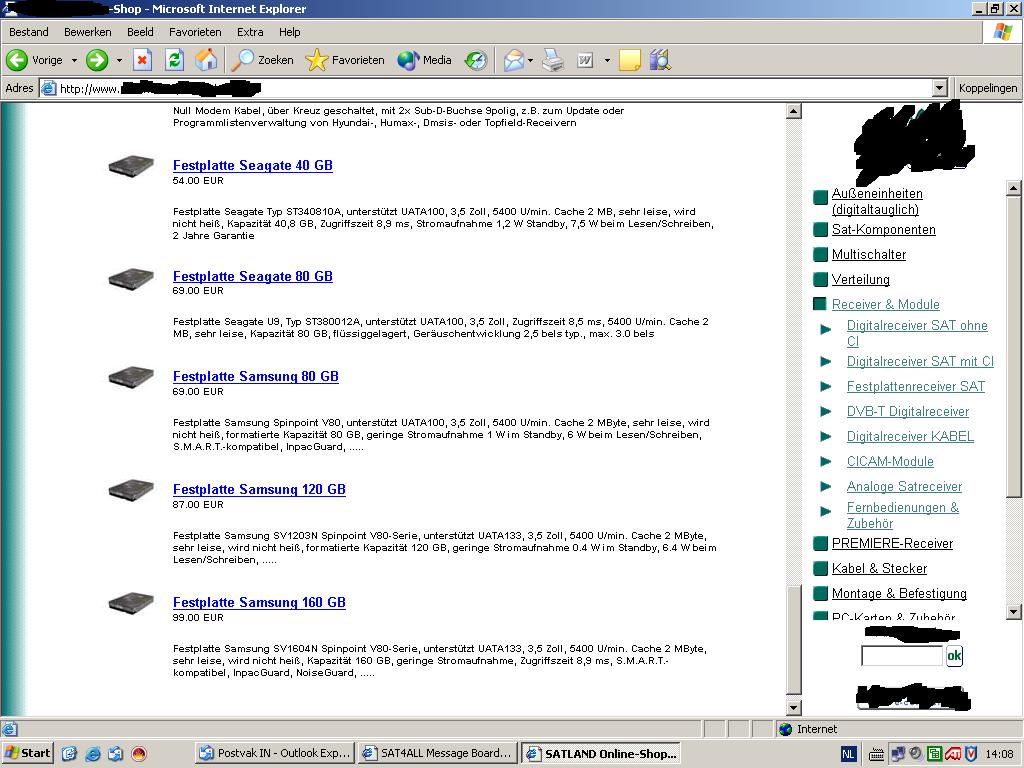Click the green ok search button
Viewport: 1024px width, 768px height.
pos(954,655)
